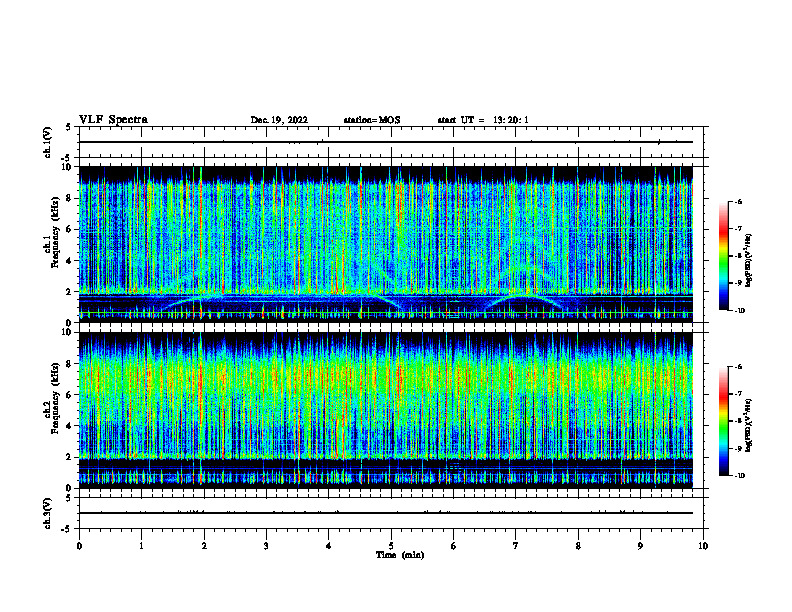Viewport: 792px width, 612px height.
Task: Click the ch.3 bottom waveform trace line
Action: tap(385, 513)
